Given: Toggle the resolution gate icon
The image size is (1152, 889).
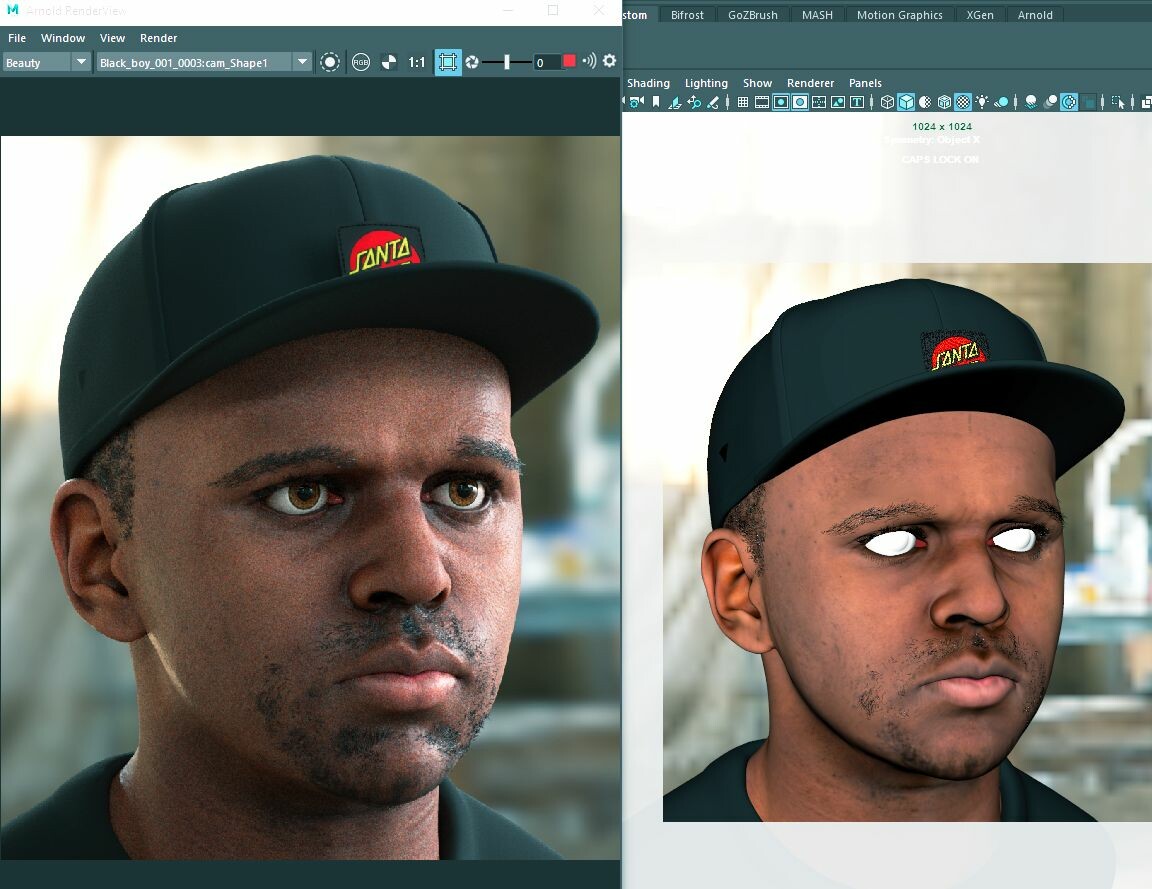Looking at the screenshot, I should (781, 102).
